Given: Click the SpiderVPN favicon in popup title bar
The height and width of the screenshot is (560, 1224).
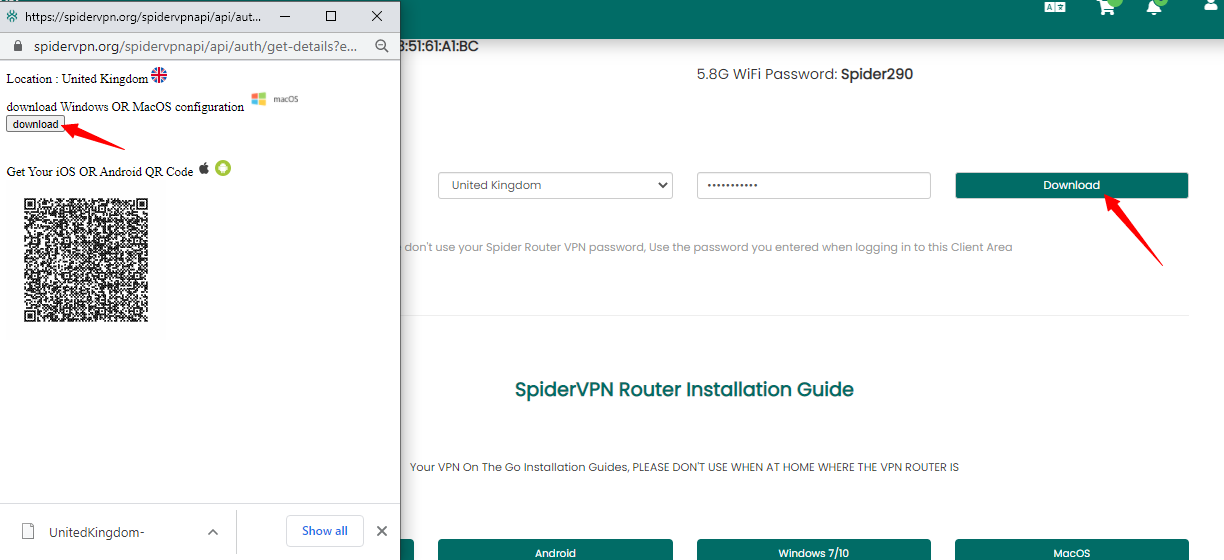Looking at the screenshot, I should pyautogui.click(x=12, y=17).
